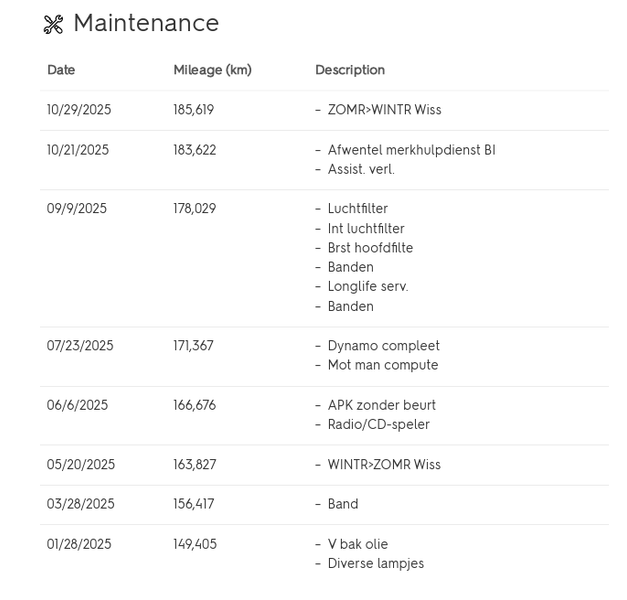Click the WINTR>ZOMR Wiss description

coord(384,465)
